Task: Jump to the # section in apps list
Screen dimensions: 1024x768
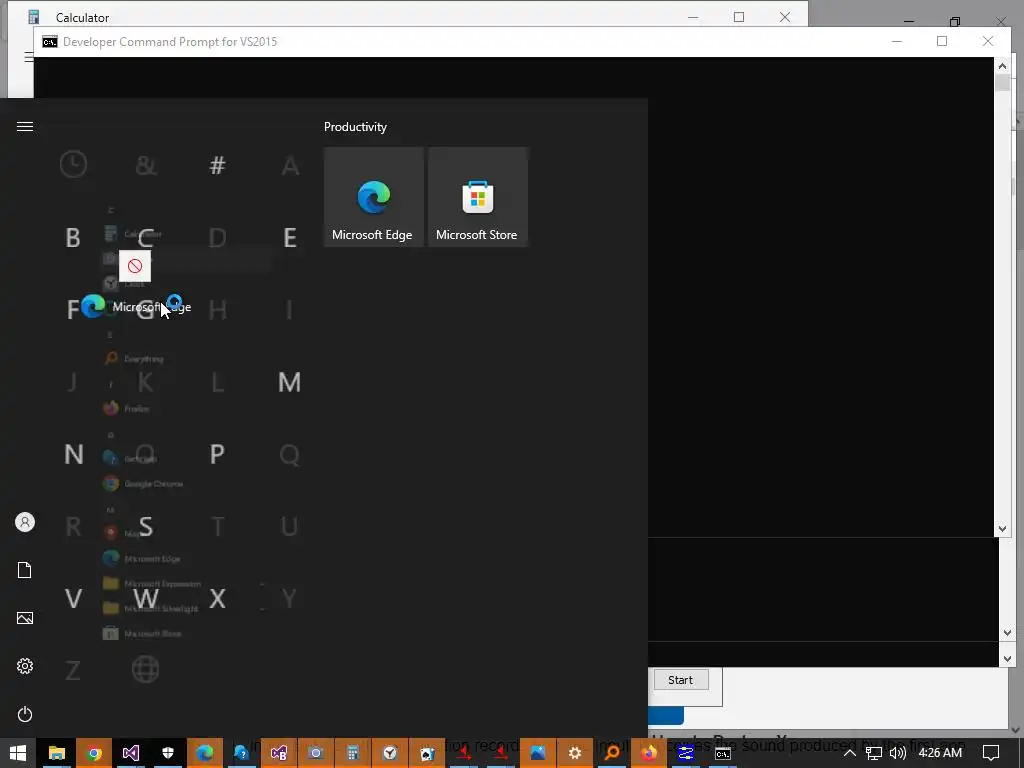Action: pos(217,165)
